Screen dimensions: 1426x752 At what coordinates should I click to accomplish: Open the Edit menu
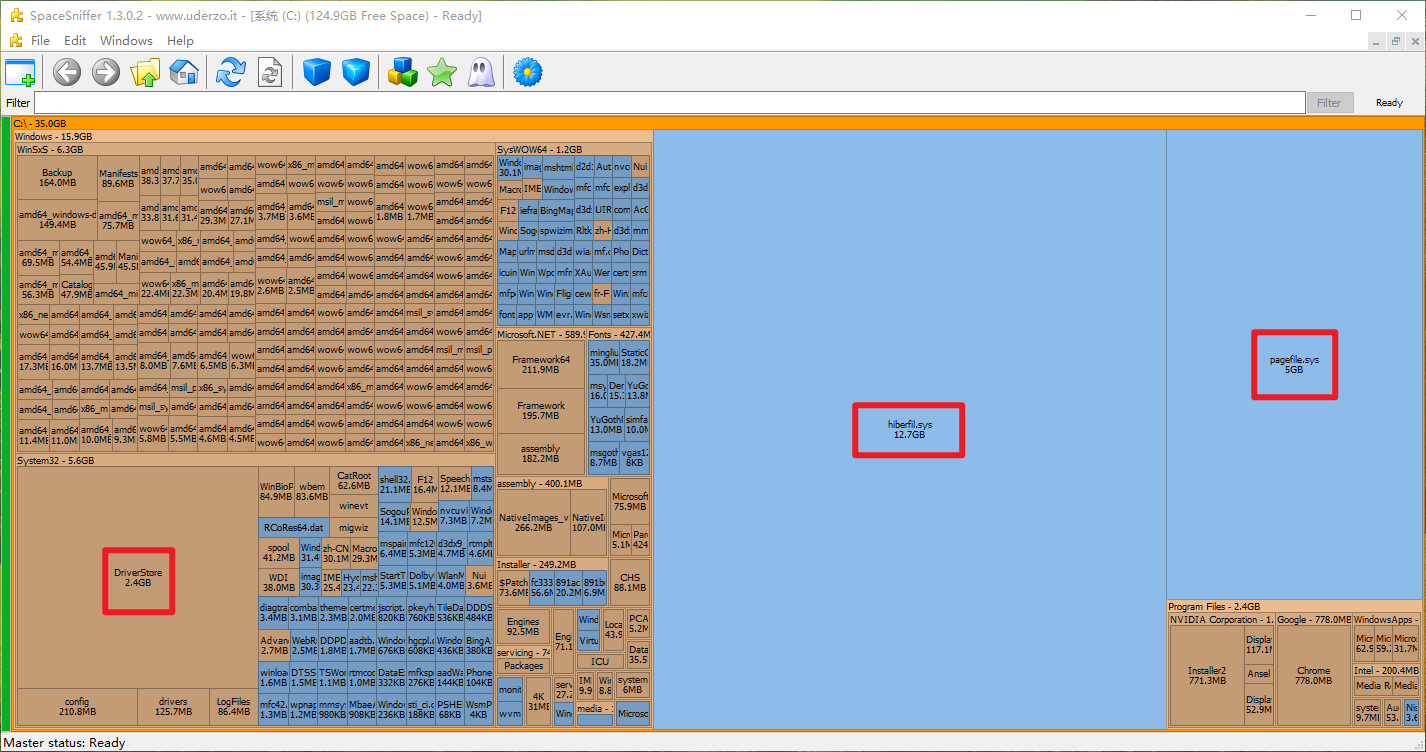tap(75, 41)
